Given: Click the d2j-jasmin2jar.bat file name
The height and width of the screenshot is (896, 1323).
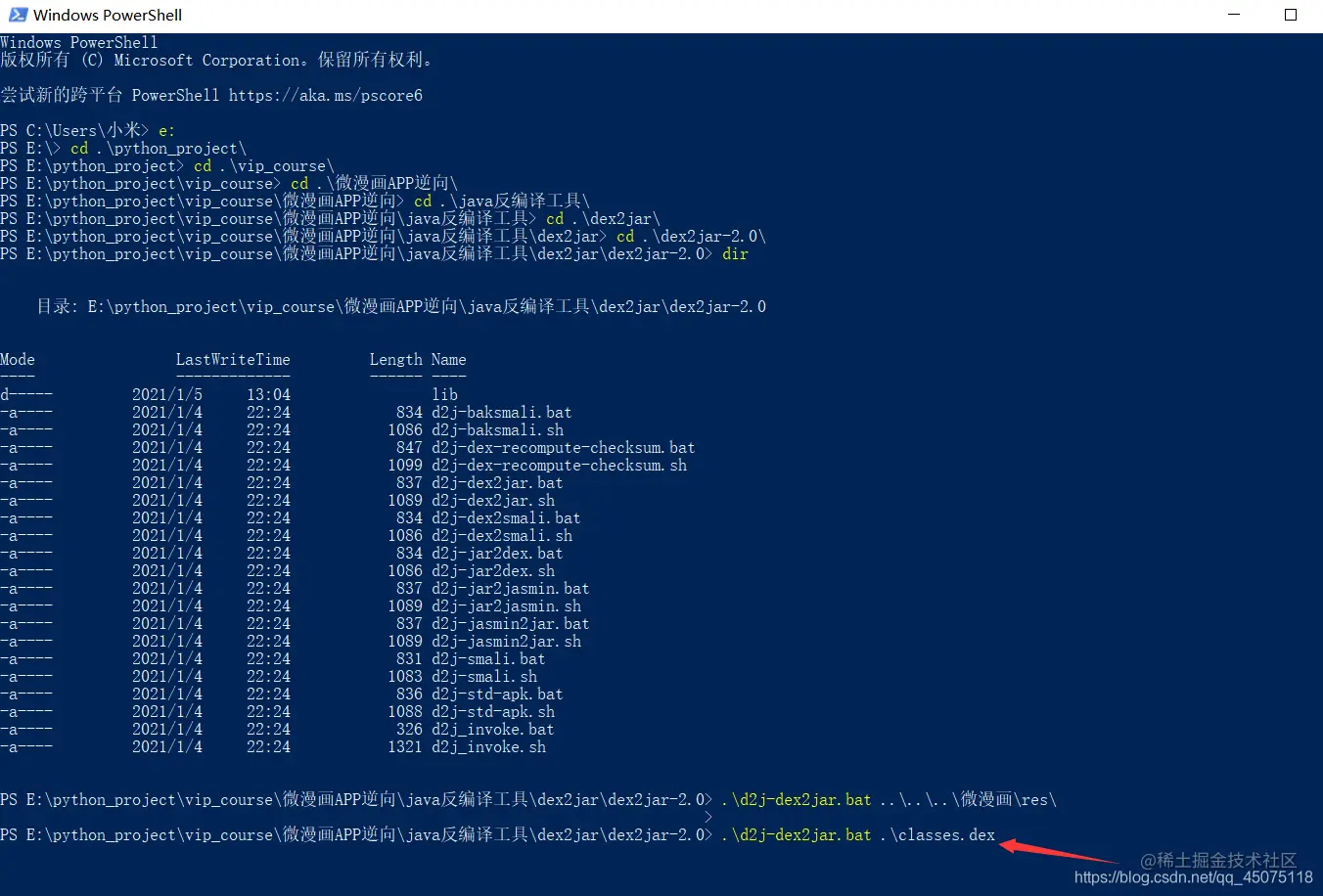Looking at the screenshot, I should (510, 624).
